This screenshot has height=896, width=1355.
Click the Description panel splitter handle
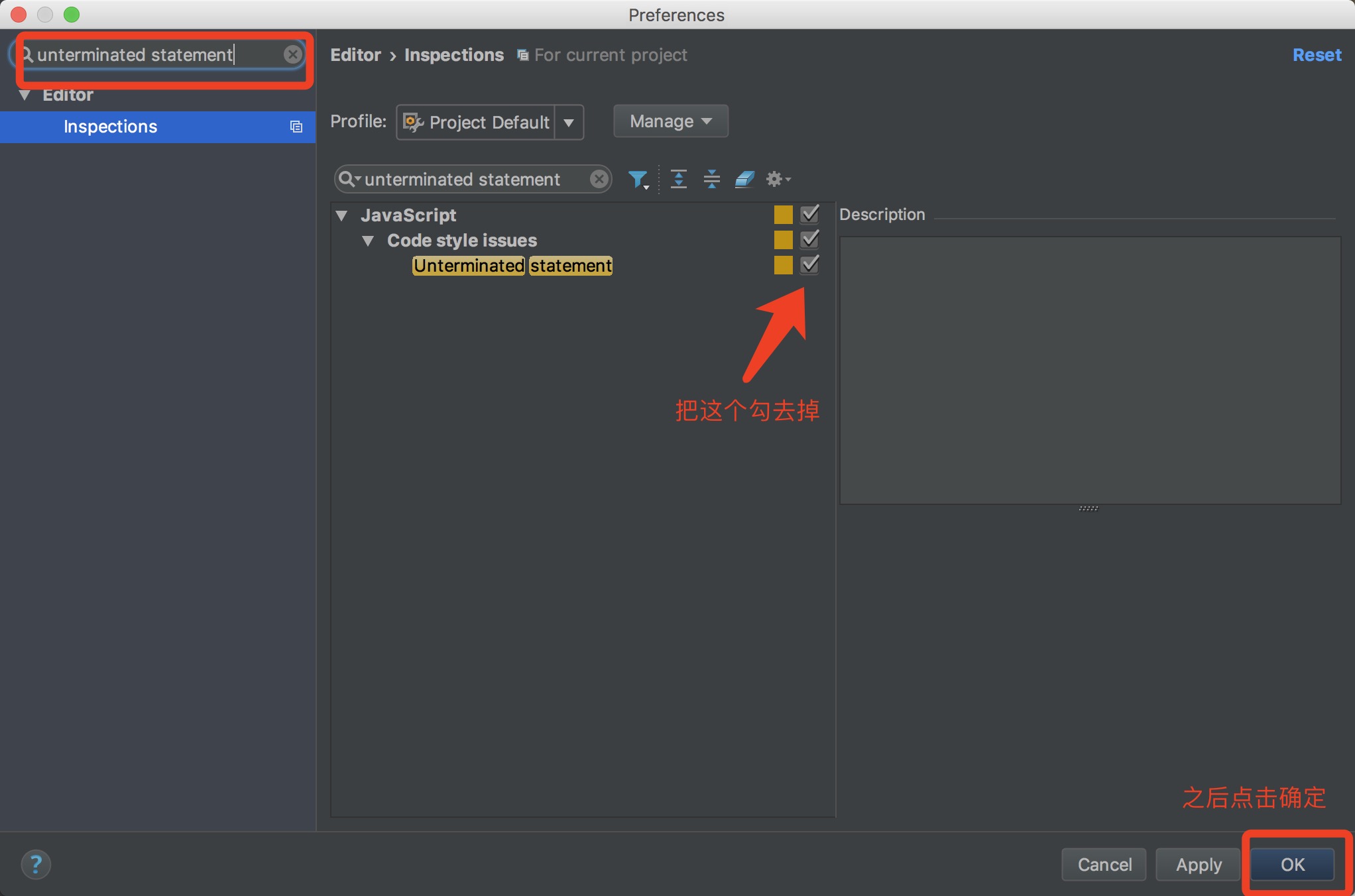pos(1089,508)
